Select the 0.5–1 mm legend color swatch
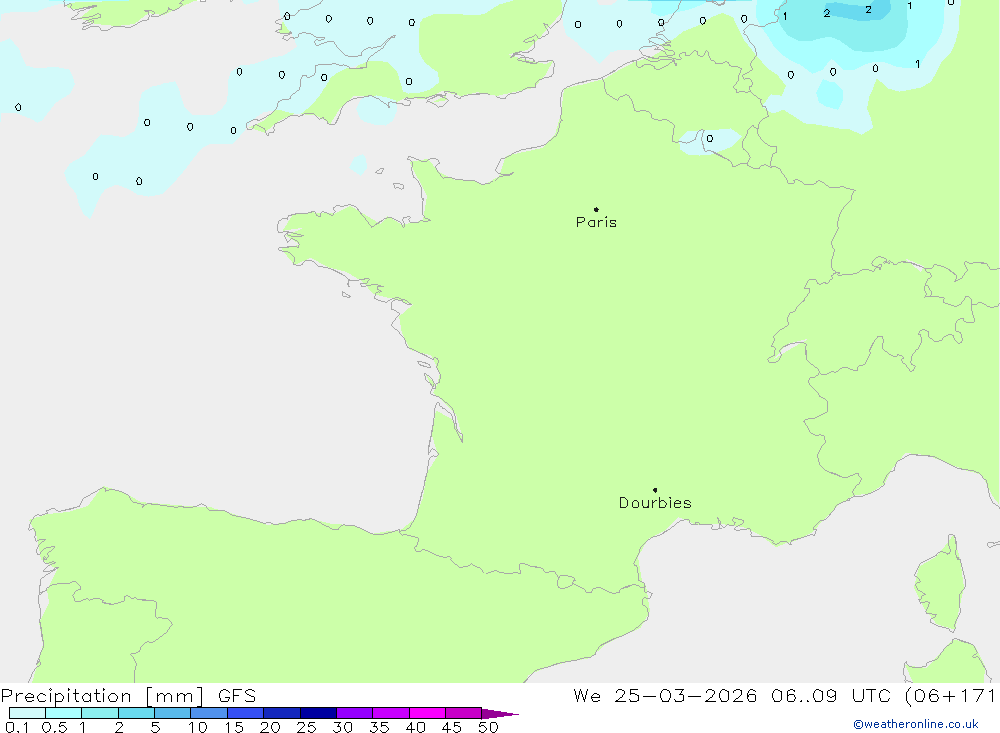1000x733 pixels. [x=63, y=713]
